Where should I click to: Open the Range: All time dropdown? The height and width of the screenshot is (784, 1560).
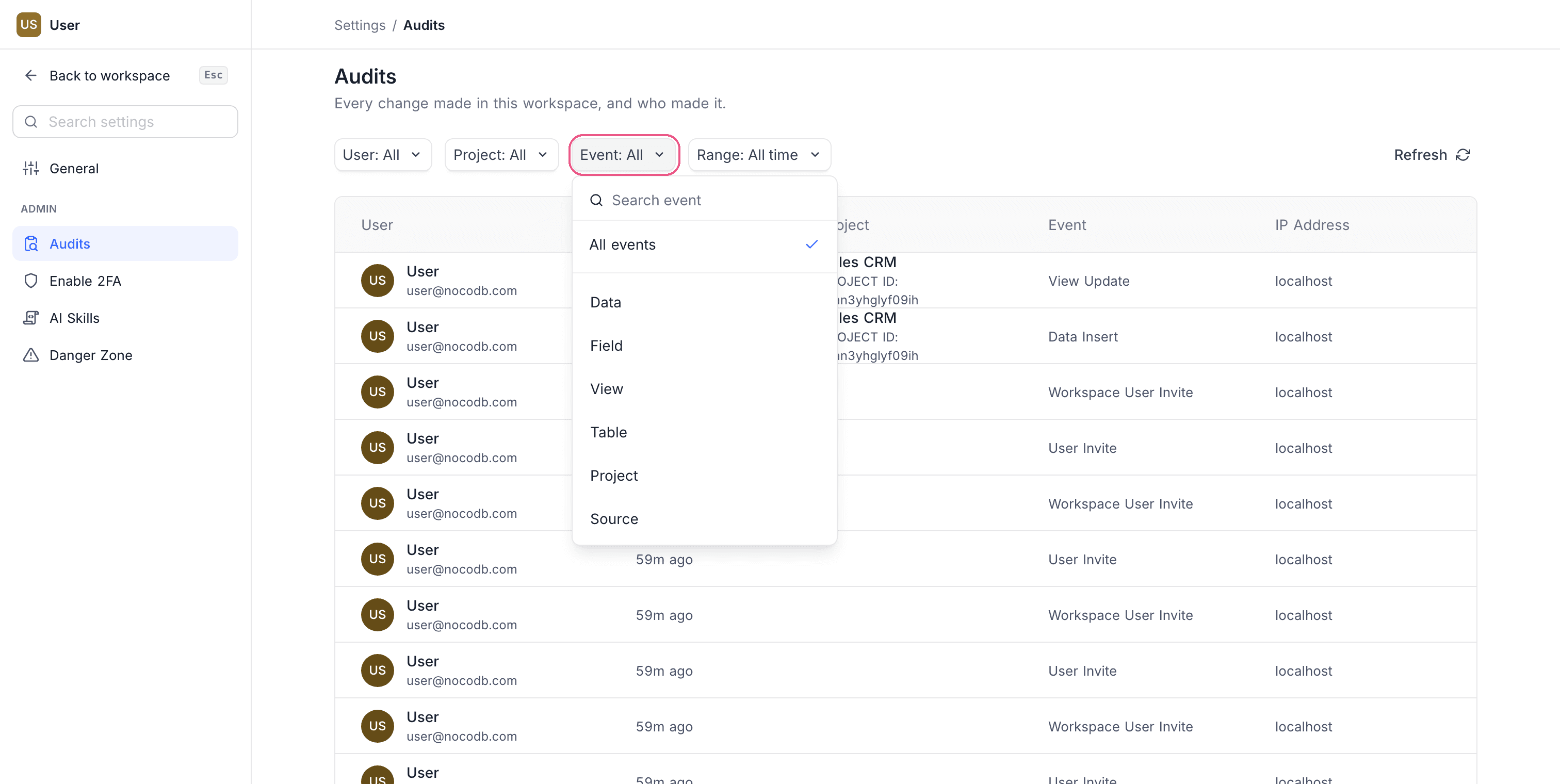[x=759, y=155]
